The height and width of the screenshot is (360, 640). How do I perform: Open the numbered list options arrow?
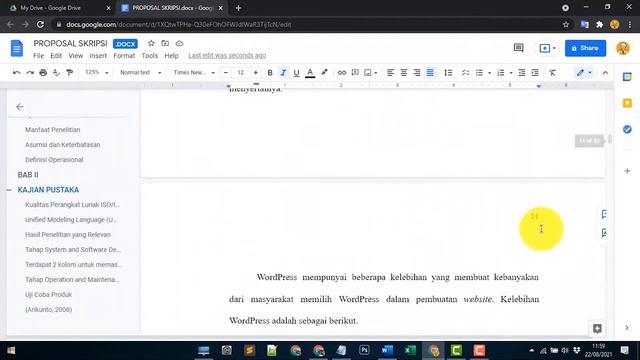click(511, 73)
